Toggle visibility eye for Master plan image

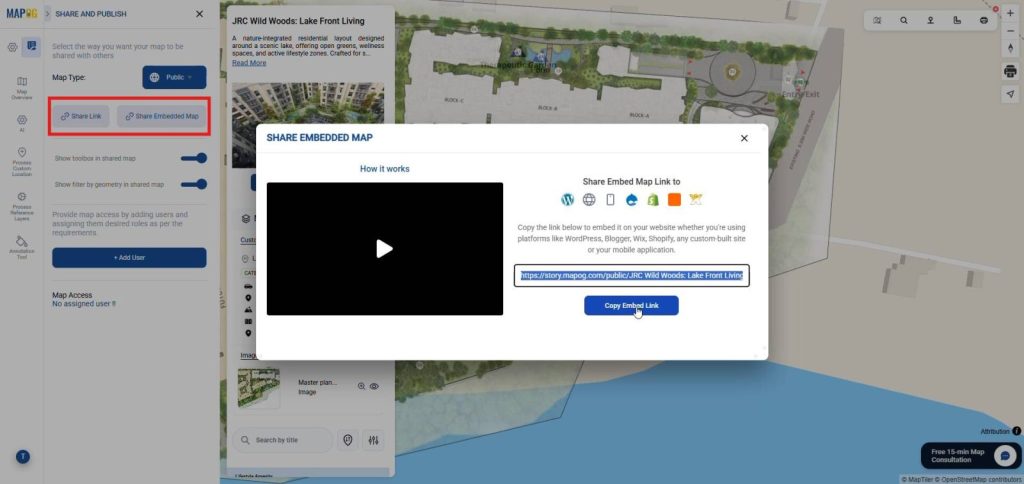[374, 386]
